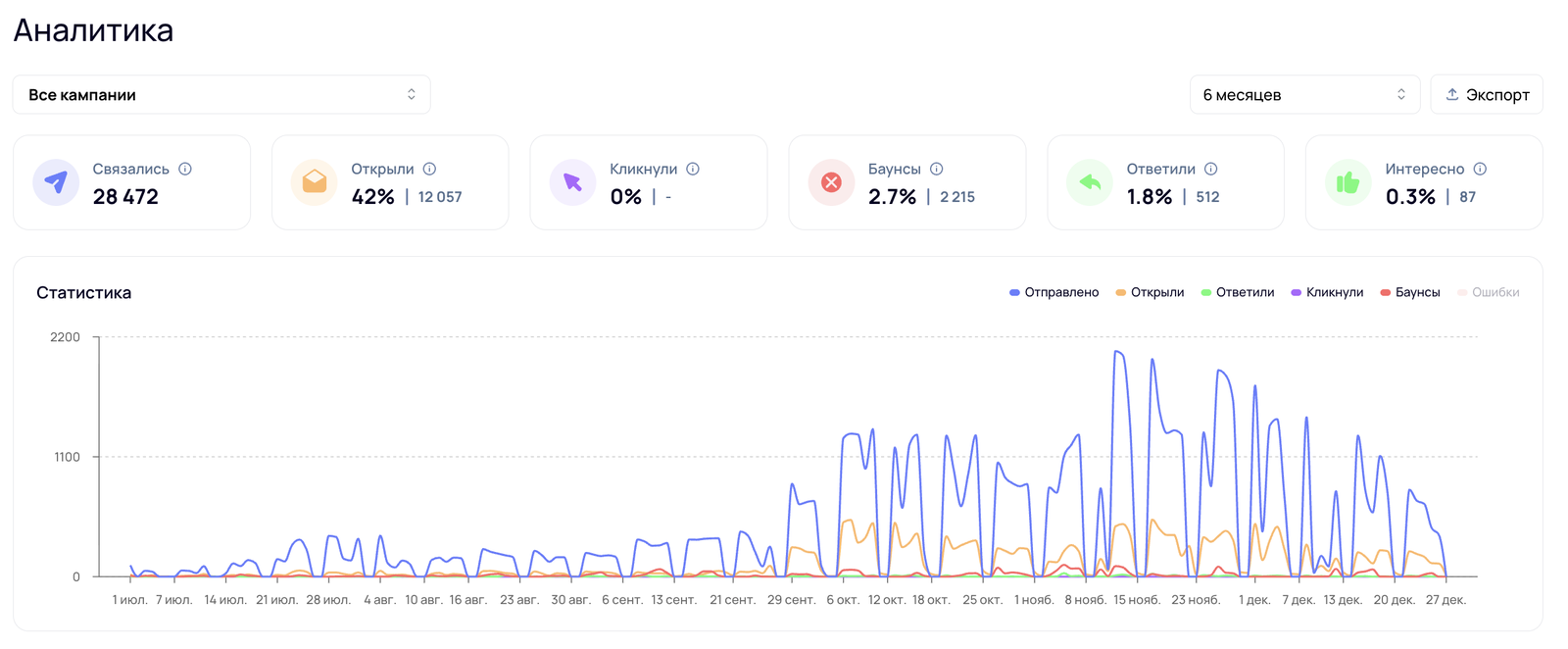Click the 12 057 opened count
This screenshot has height=649, width=1568.
pos(440,197)
